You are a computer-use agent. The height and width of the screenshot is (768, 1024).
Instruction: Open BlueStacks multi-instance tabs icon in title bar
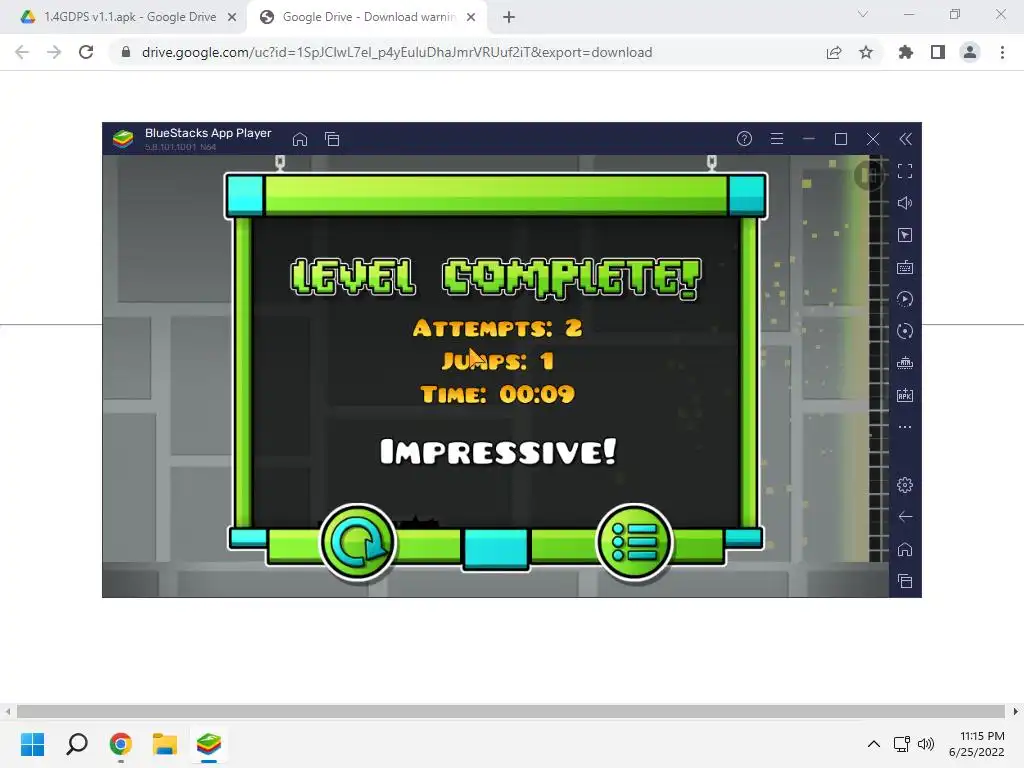click(332, 139)
